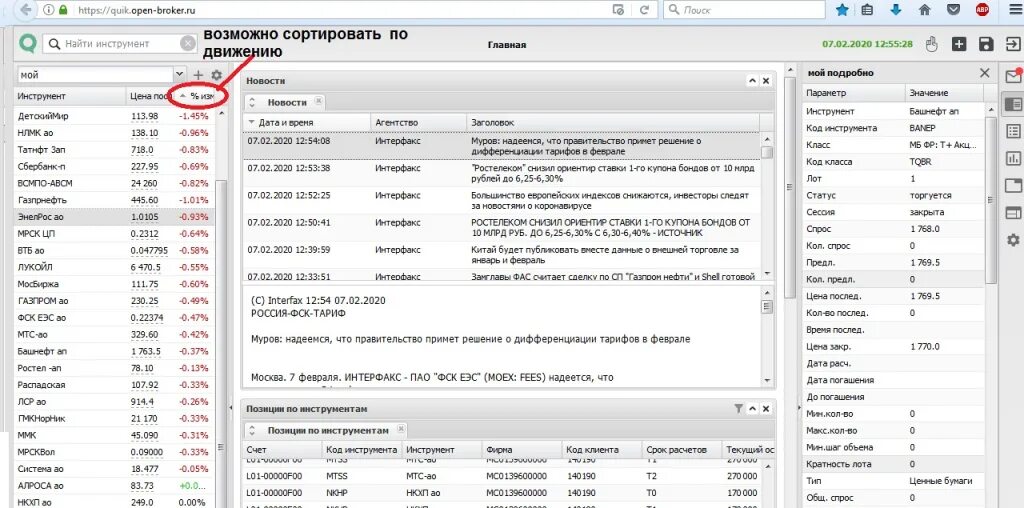Click the 'Заголовок' column header
Image resolution: width=1024 pixels, height=508 pixels.
point(613,123)
